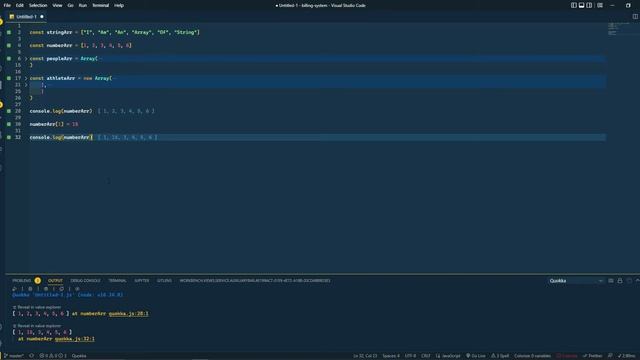
Task: Change encoding via UTF-8 item
Action: [410, 356]
